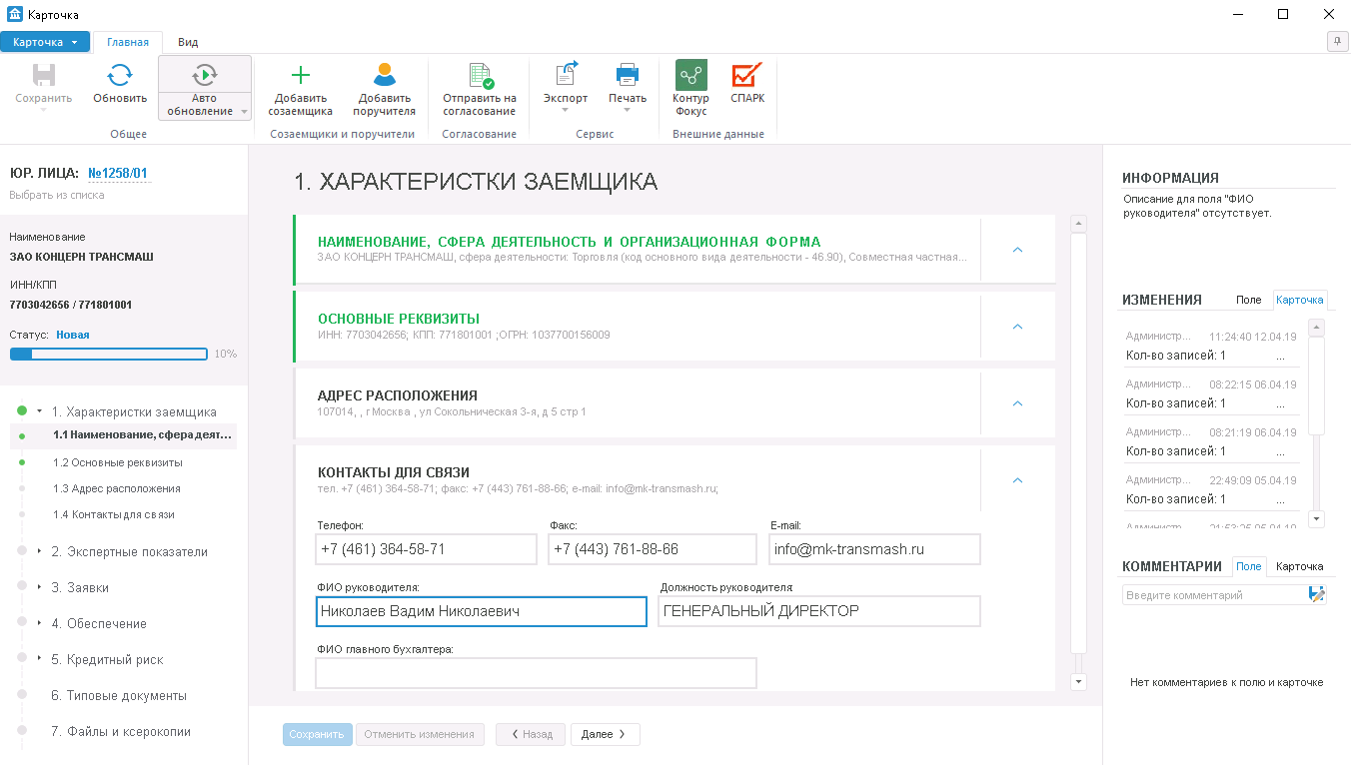This screenshot has height=765, width=1351.
Task: Click the Печать printer icon
Action: (x=627, y=72)
